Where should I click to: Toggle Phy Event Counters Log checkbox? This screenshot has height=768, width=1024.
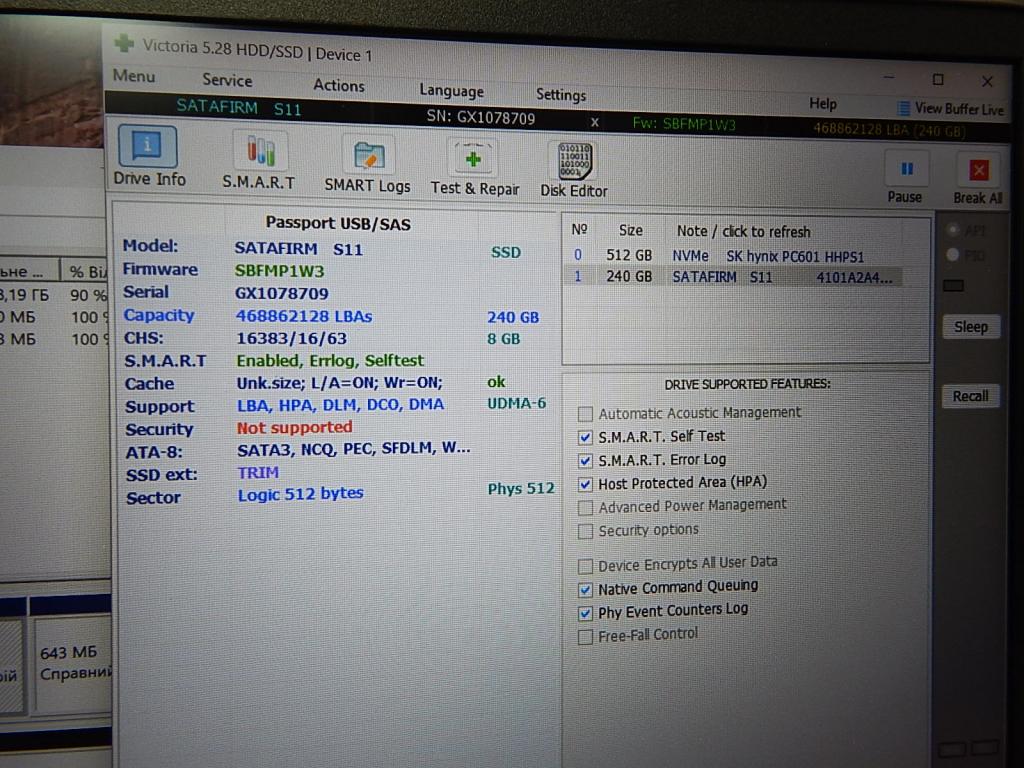[585, 613]
